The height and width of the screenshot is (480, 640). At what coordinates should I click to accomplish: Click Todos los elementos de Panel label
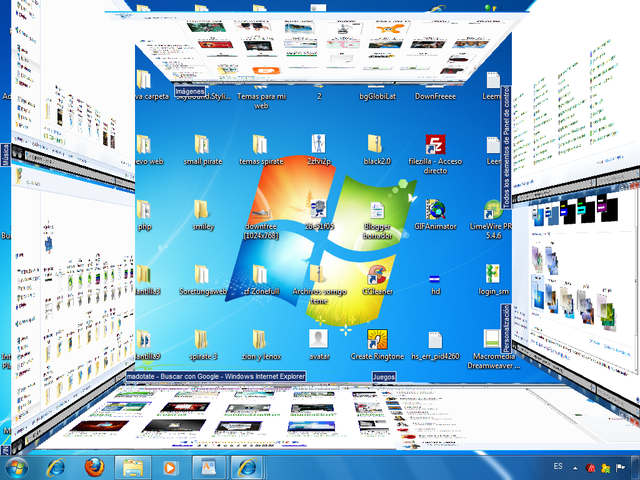pos(506,147)
